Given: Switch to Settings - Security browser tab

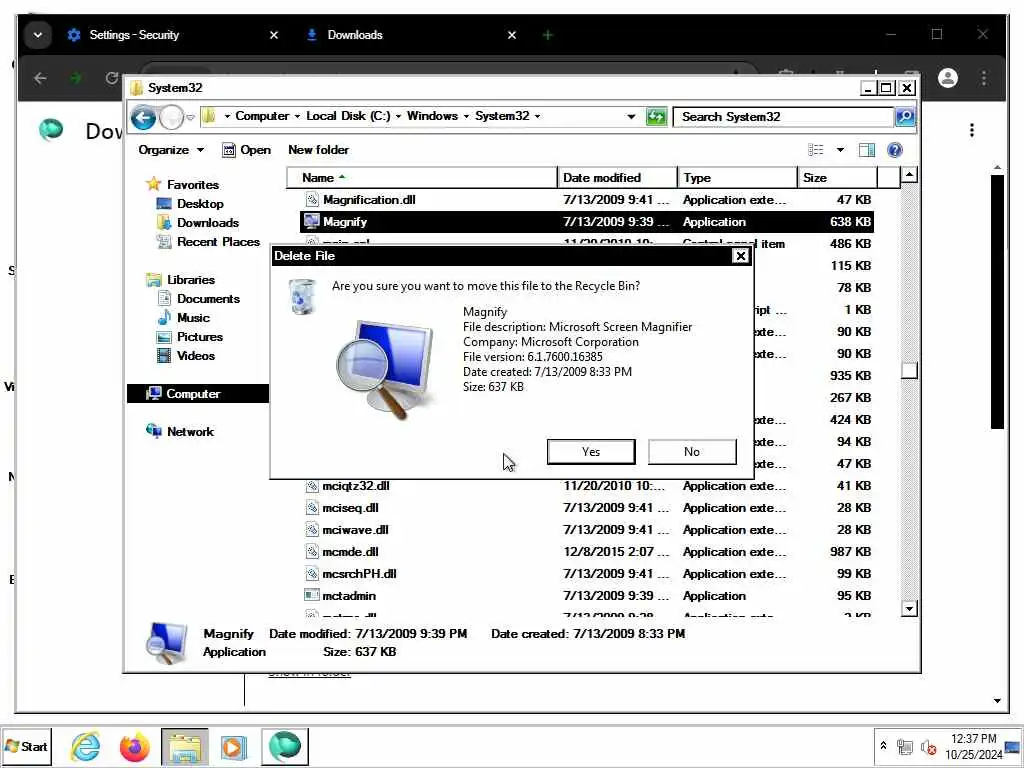Looking at the screenshot, I should point(171,35).
